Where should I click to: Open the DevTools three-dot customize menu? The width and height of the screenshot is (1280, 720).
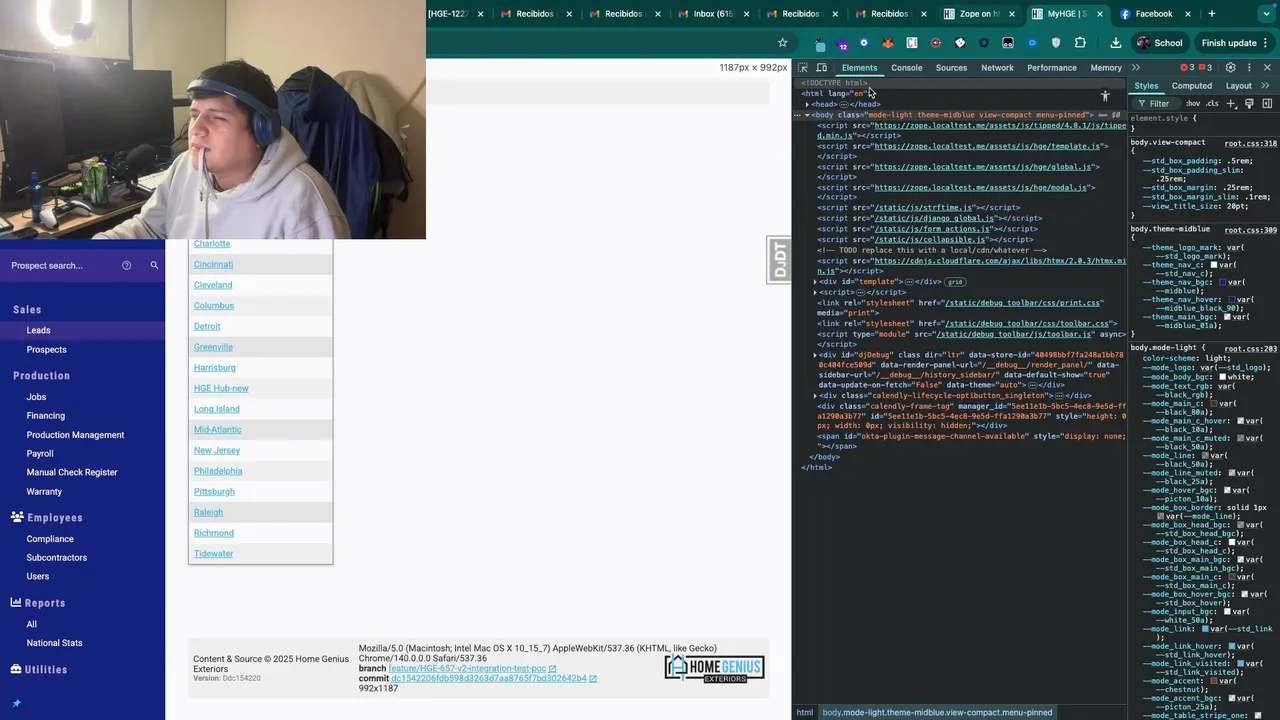tap(1248, 68)
